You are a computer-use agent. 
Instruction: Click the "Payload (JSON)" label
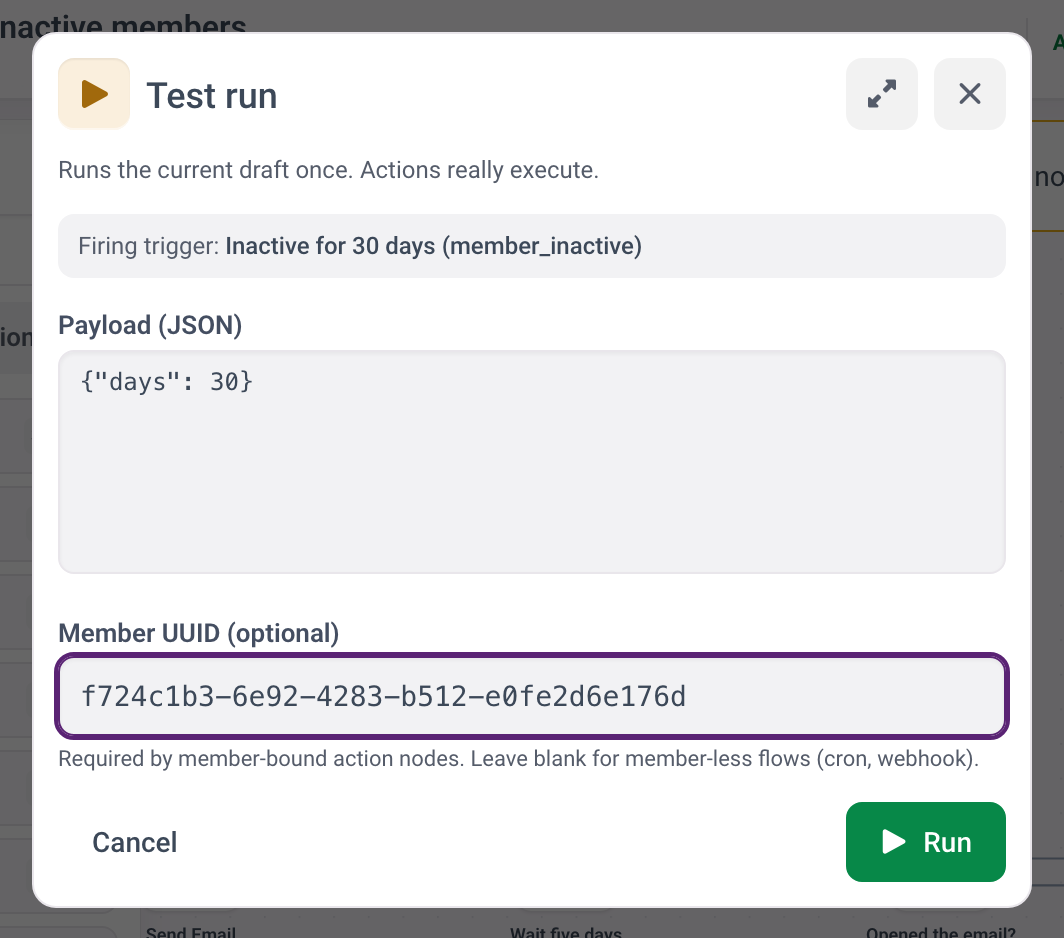point(150,325)
